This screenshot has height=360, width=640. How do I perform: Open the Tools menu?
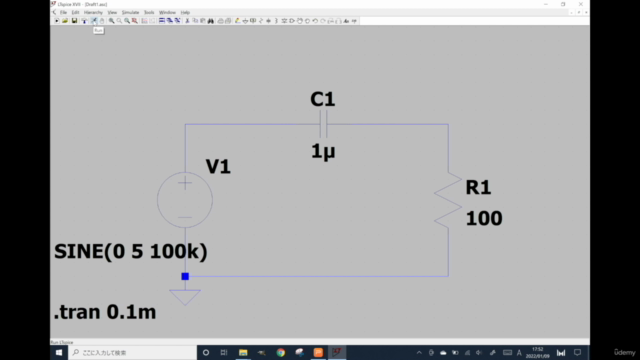149,13
